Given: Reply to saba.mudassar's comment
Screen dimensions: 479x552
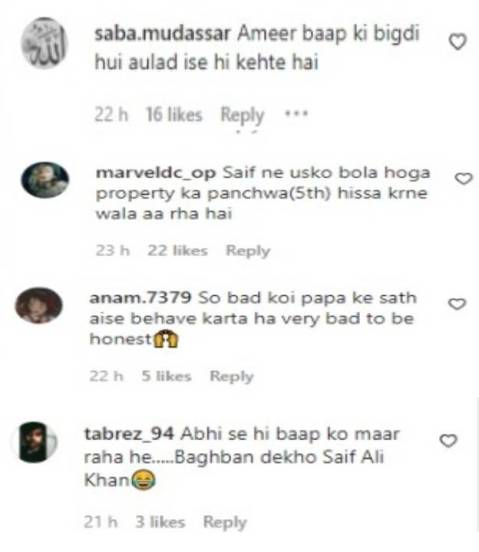Looking at the screenshot, I should [x=242, y=115].
